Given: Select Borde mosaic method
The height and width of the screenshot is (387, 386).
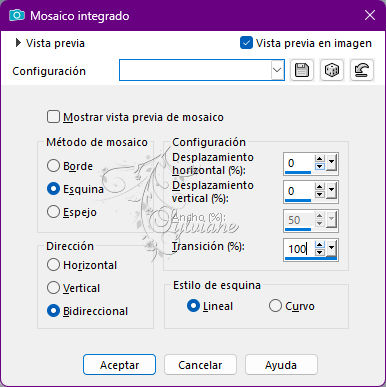Looking at the screenshot, I should (53, 166).
